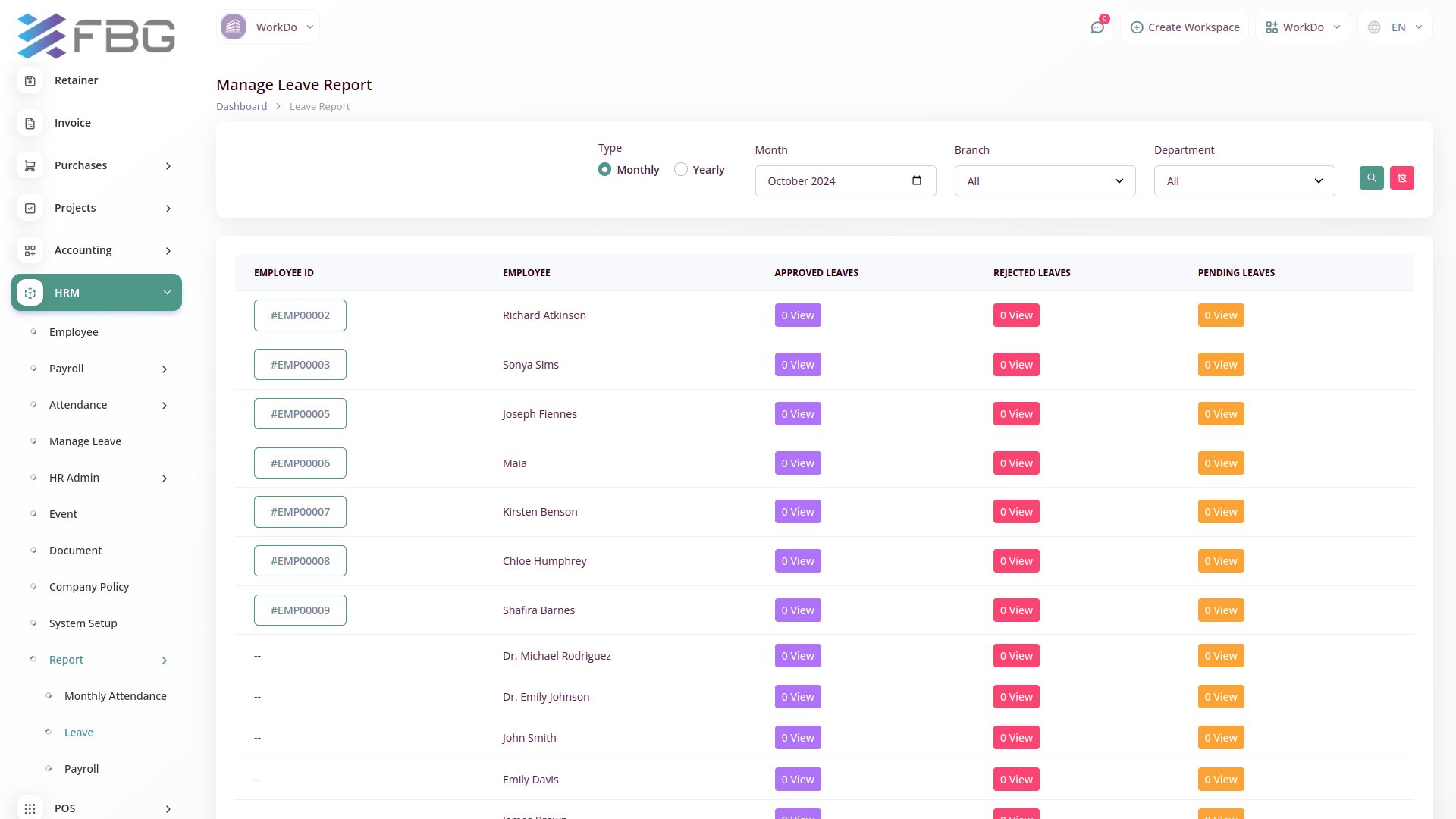Click the red reset filter trash icon
This screenshot has height=819, width=1456.
(1401, 178)
